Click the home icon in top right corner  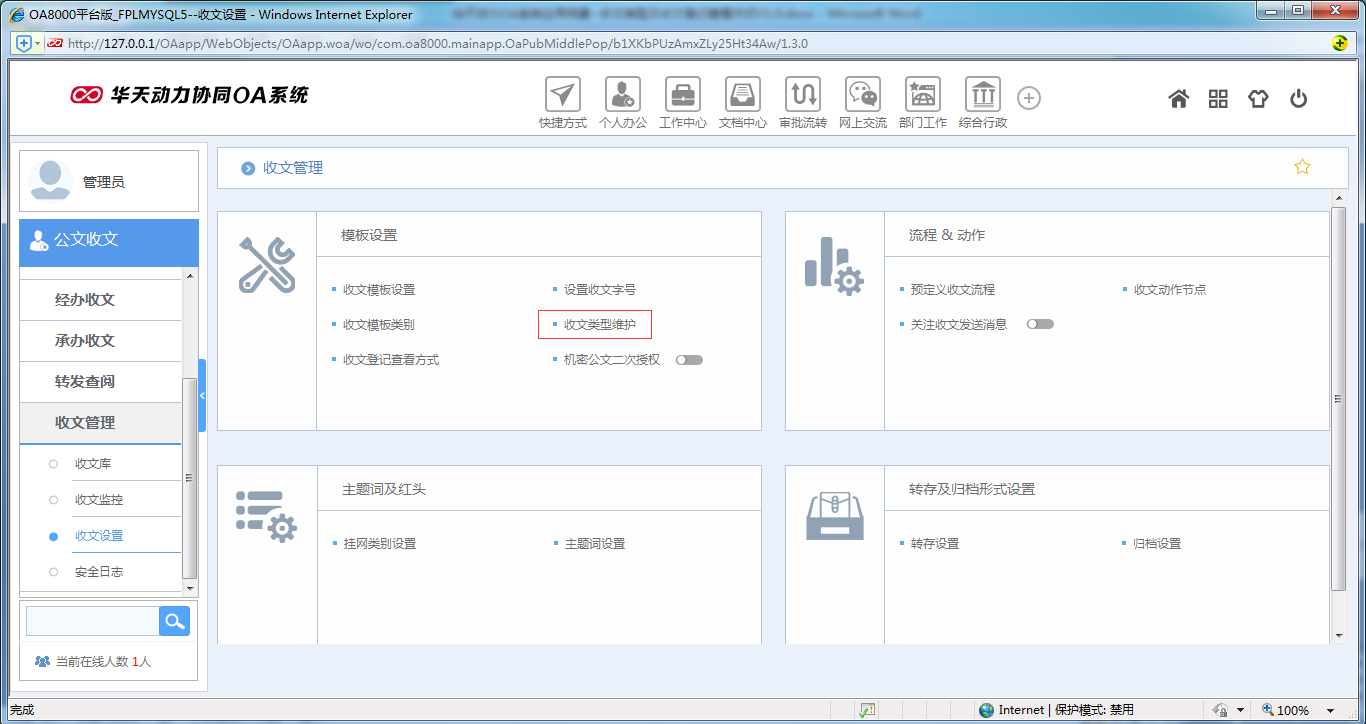click(1179, 98)
